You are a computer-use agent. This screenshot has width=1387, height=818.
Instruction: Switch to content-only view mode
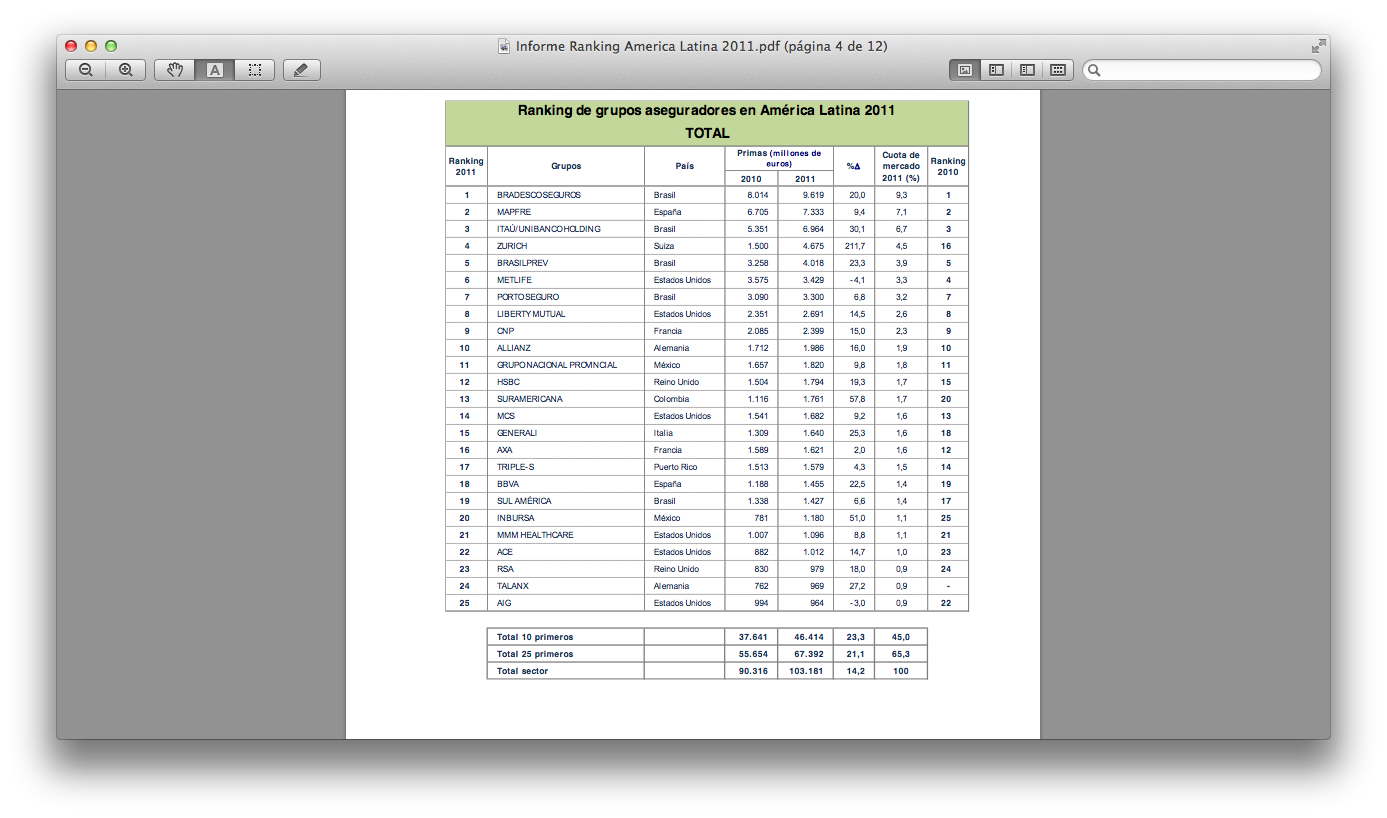coord(965,70)
